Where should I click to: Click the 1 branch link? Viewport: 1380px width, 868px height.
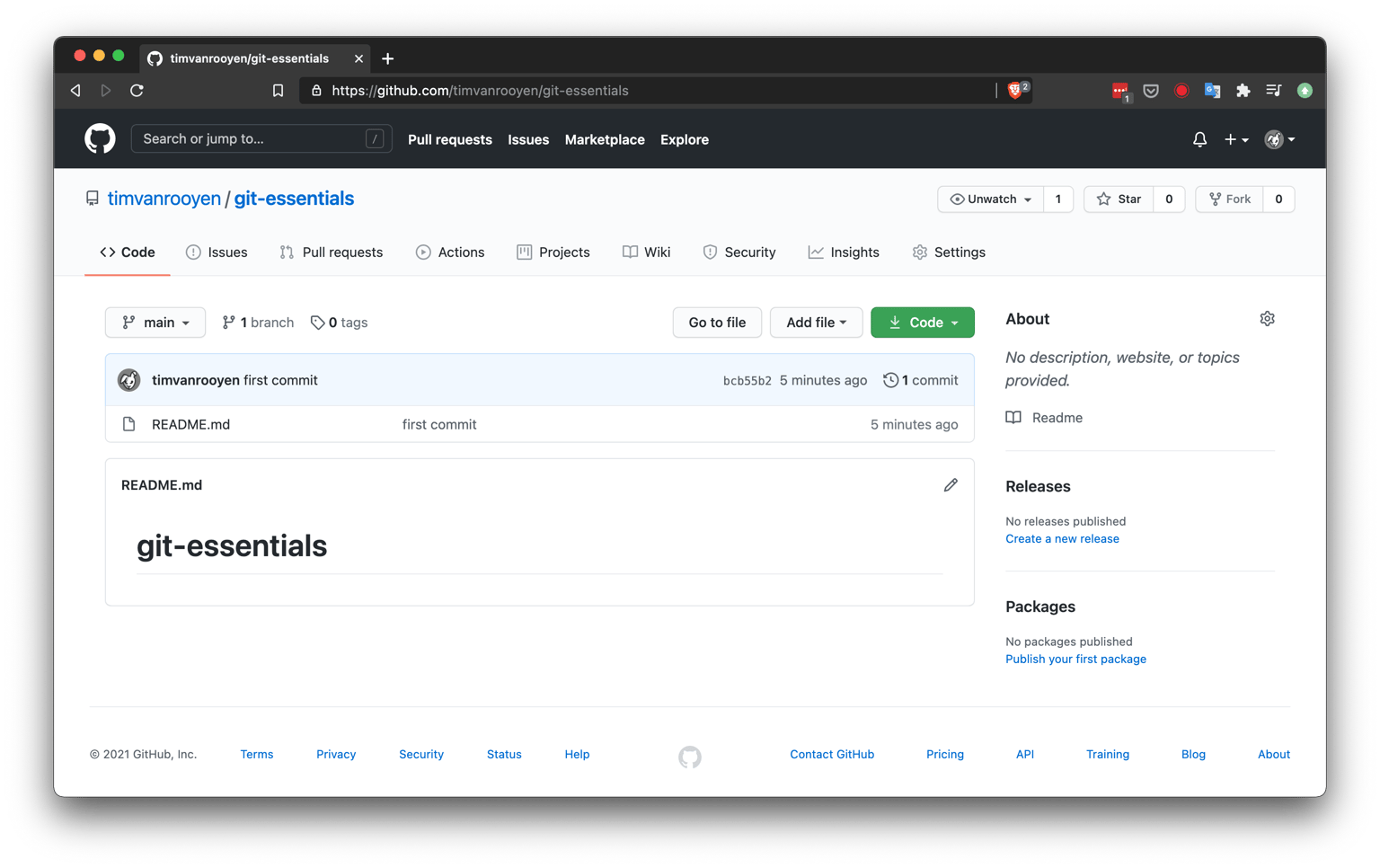coord(258,323)
